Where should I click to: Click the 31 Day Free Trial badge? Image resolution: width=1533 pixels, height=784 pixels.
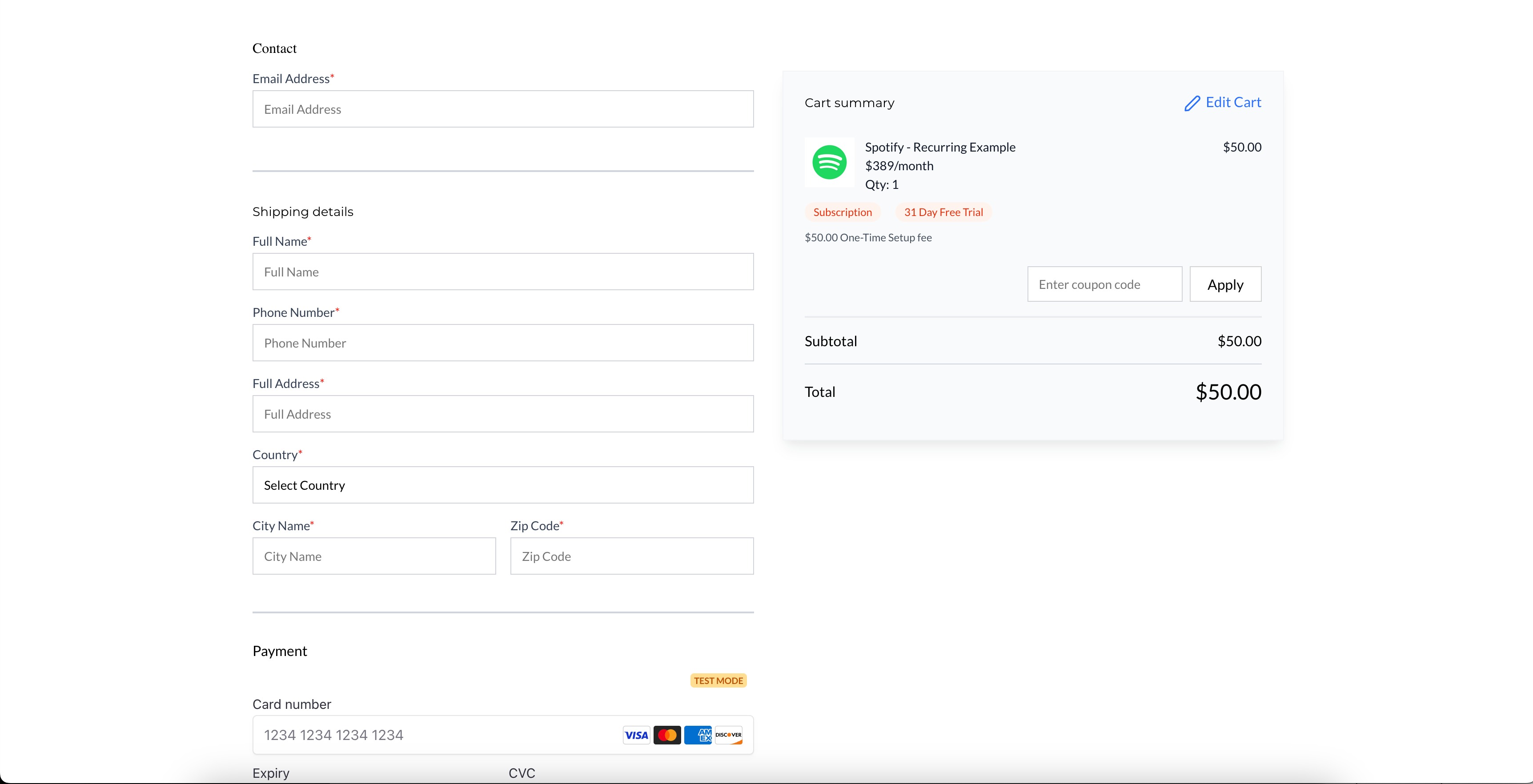(x=943, y=212)
